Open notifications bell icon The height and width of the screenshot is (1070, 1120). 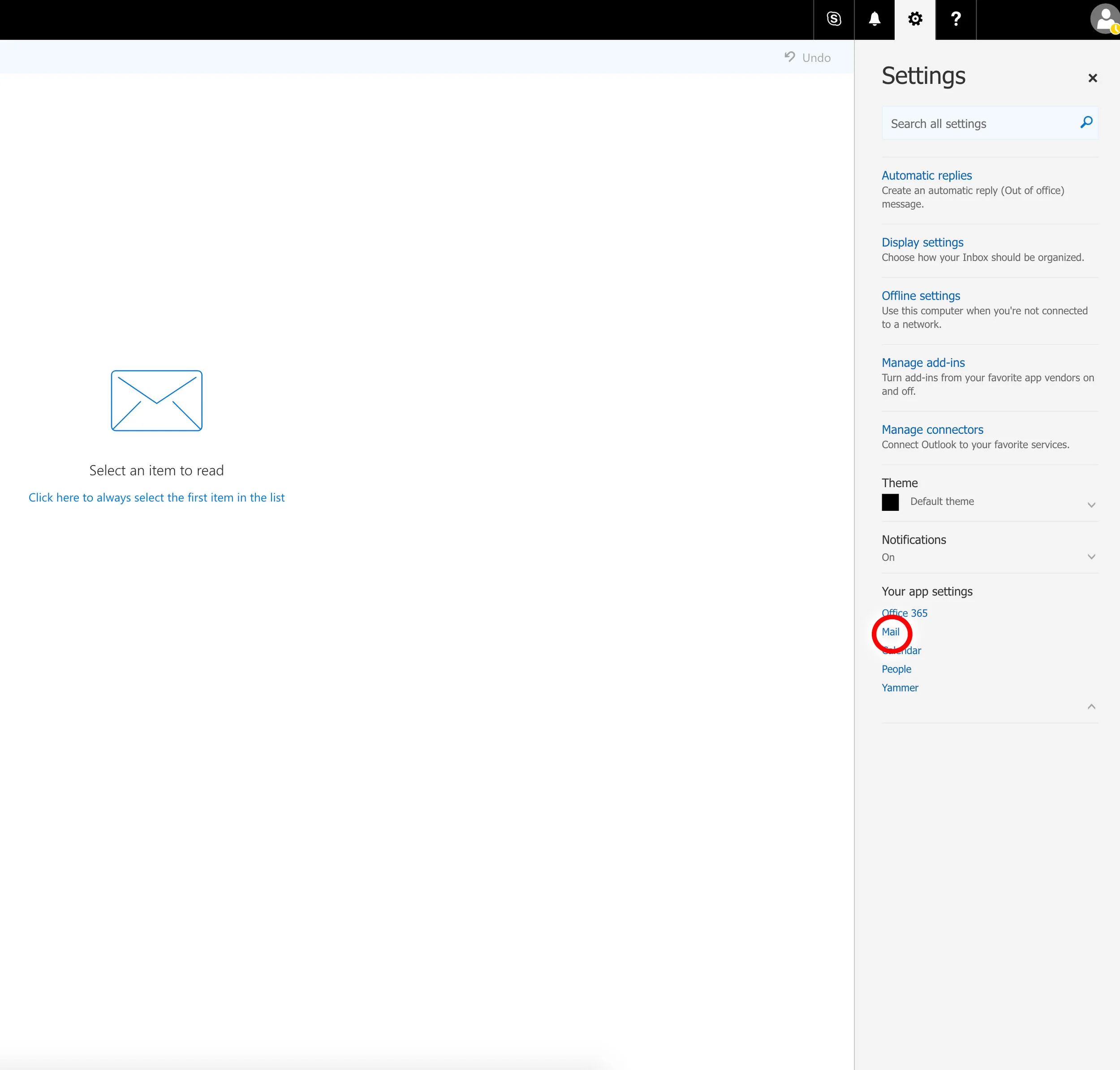coord(874,19)
